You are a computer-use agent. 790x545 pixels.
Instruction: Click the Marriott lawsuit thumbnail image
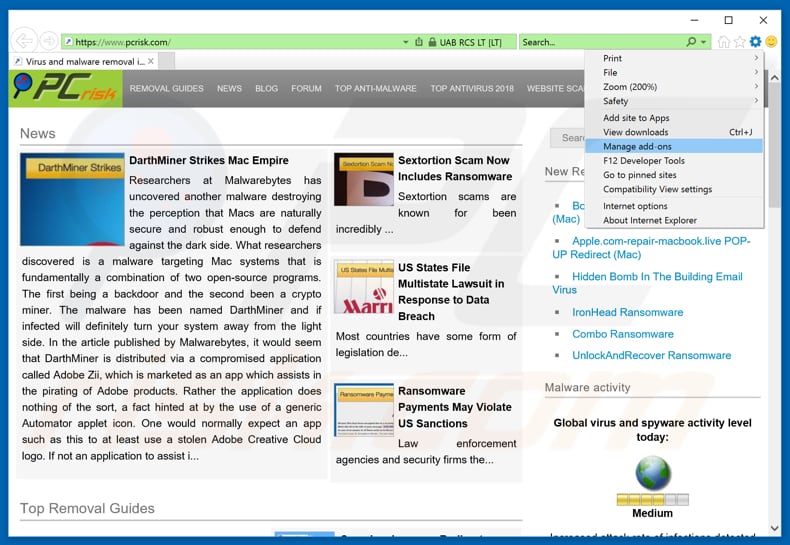point(363,287)
